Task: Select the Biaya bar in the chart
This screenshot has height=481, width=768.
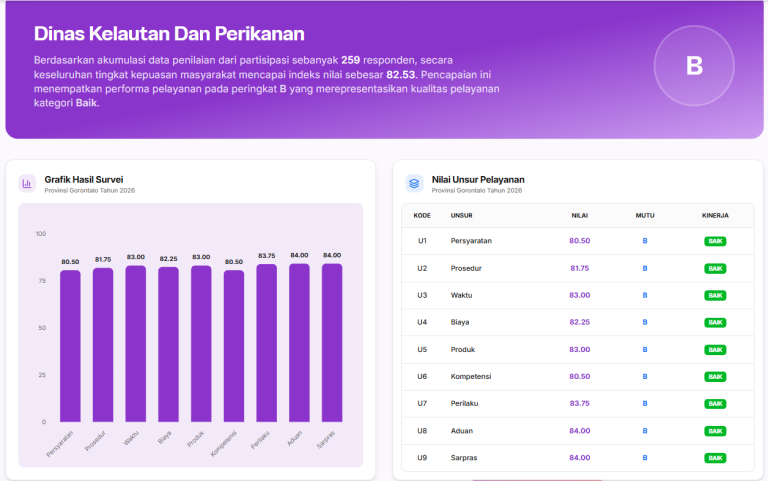Action: coord(168,344)
